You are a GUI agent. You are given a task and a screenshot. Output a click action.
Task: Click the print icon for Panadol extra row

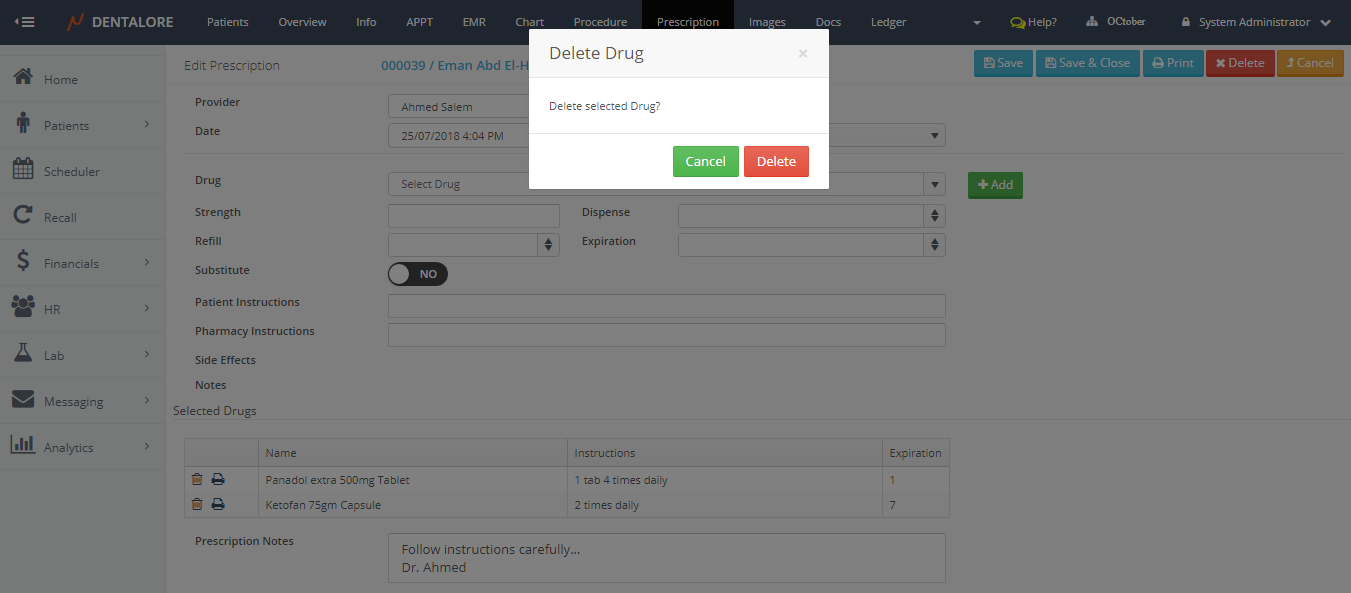tap(218, 480)
